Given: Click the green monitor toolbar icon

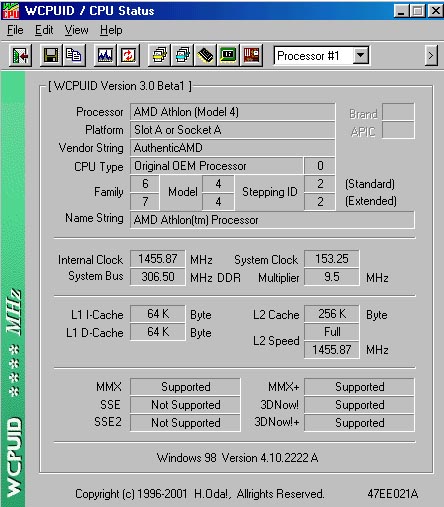Looking at the screenshot, I should tap(228, 55).
